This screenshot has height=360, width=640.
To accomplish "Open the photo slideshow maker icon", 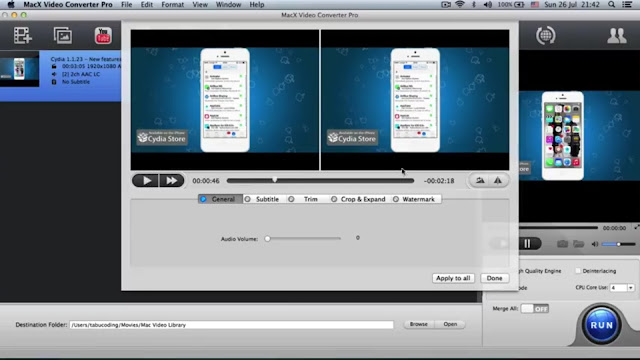I will coord(62,36).
